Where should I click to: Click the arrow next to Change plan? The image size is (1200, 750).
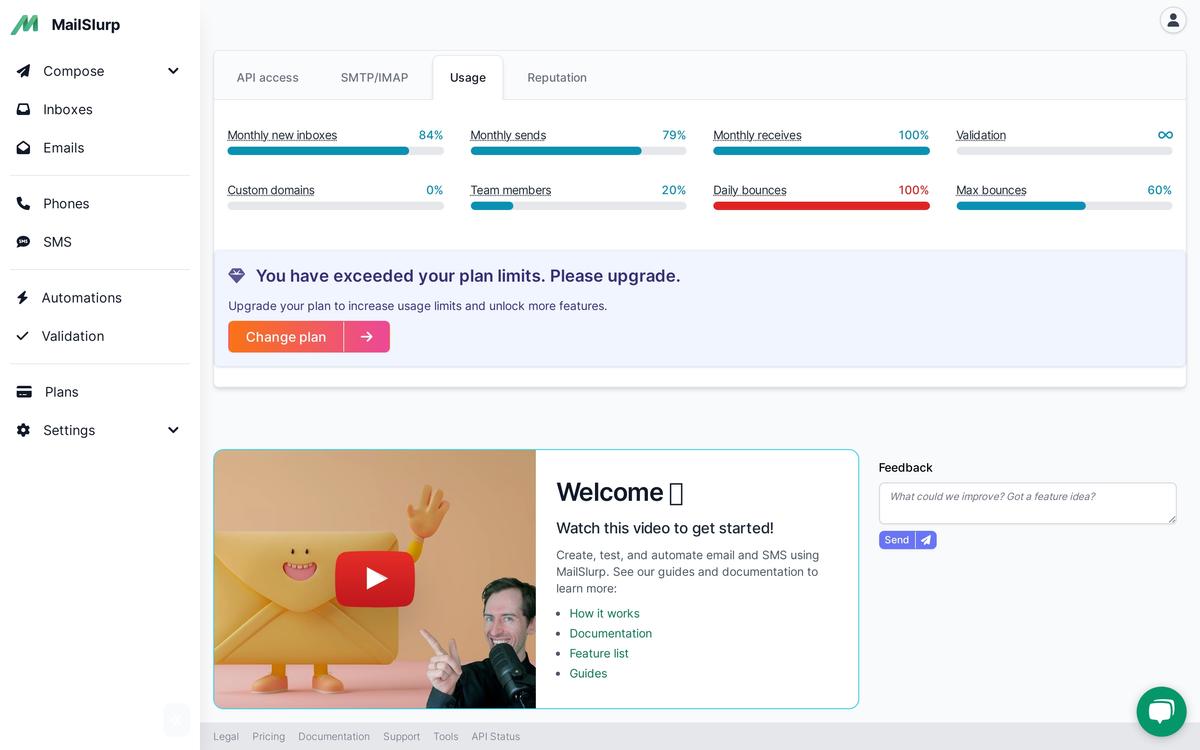(366, 337)
